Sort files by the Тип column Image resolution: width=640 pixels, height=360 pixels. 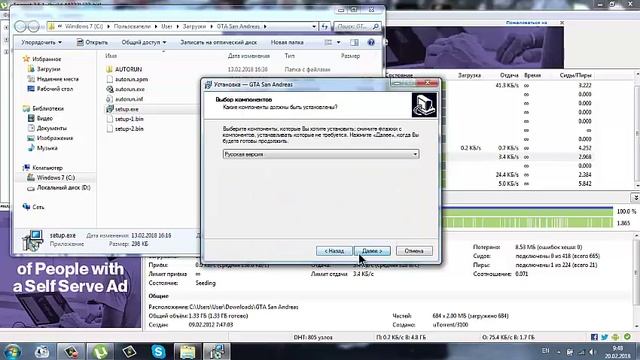coord(289,56)
